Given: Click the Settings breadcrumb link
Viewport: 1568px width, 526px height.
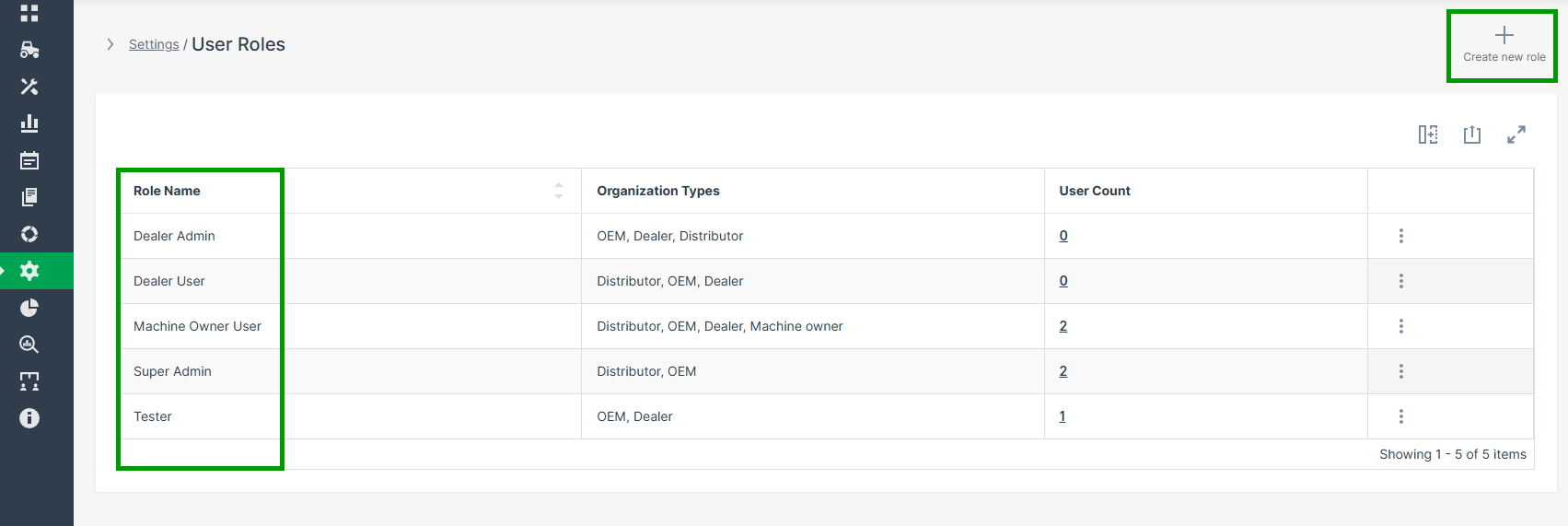Looking at the screenshot, I should tap(154, 44).
